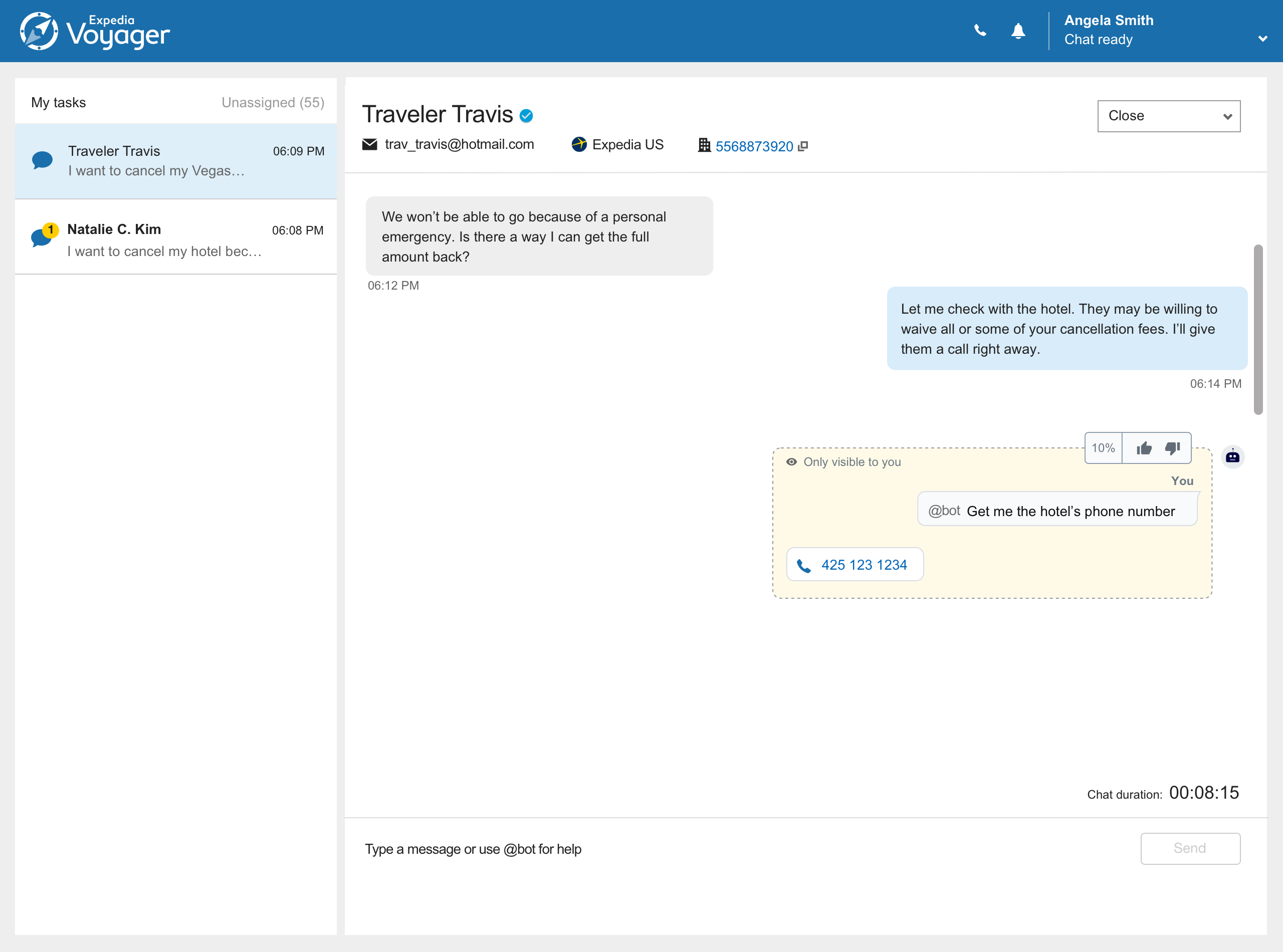
Task: Click the eye icon 'Only visible to you'
Action: point(791,461)
